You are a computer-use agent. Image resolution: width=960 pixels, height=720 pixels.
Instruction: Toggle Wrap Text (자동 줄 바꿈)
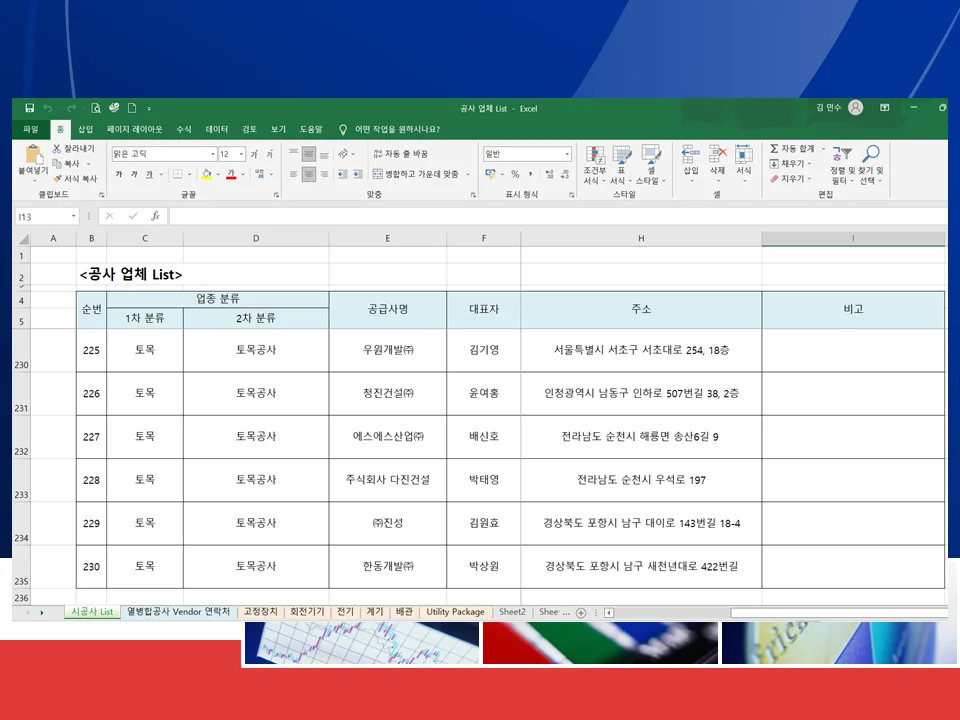[400, 154]
